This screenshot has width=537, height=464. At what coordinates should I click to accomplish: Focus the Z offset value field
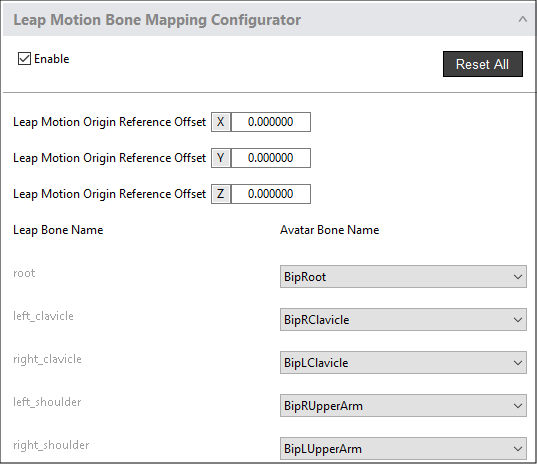pos(271,194)
